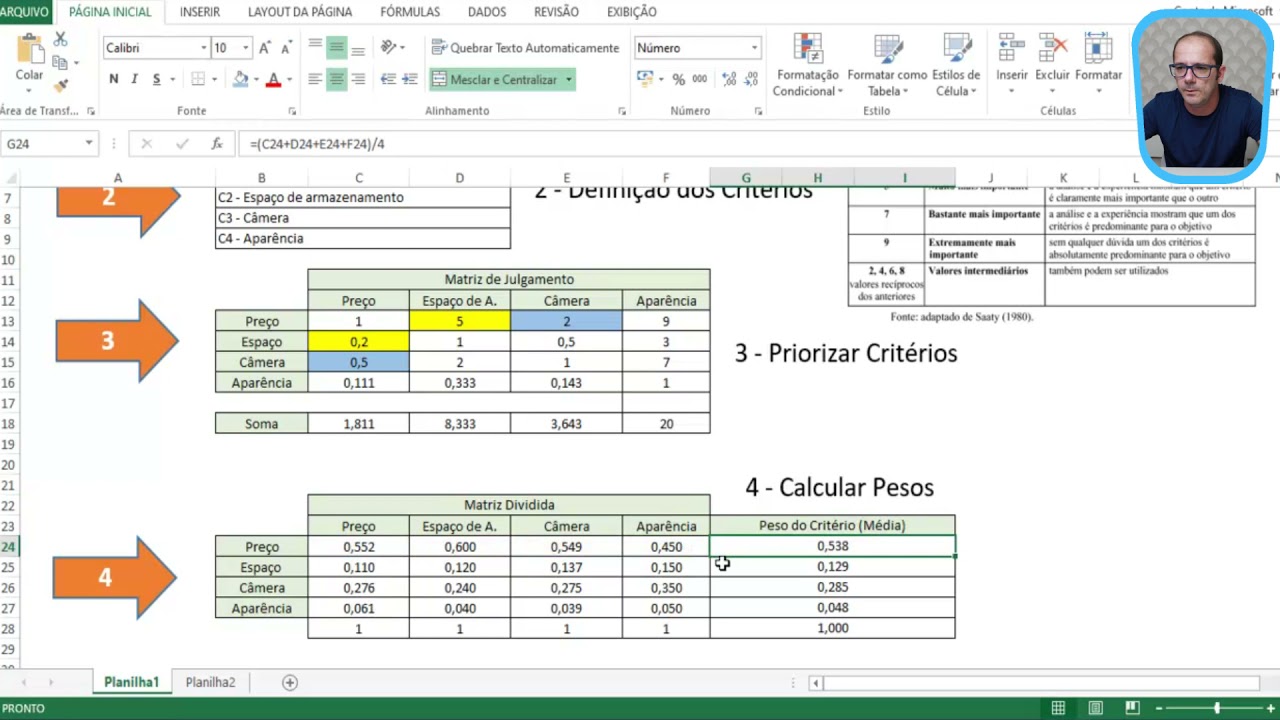Open Fonte group dialog launcher
1280x720 pixels.
[292, 111]
